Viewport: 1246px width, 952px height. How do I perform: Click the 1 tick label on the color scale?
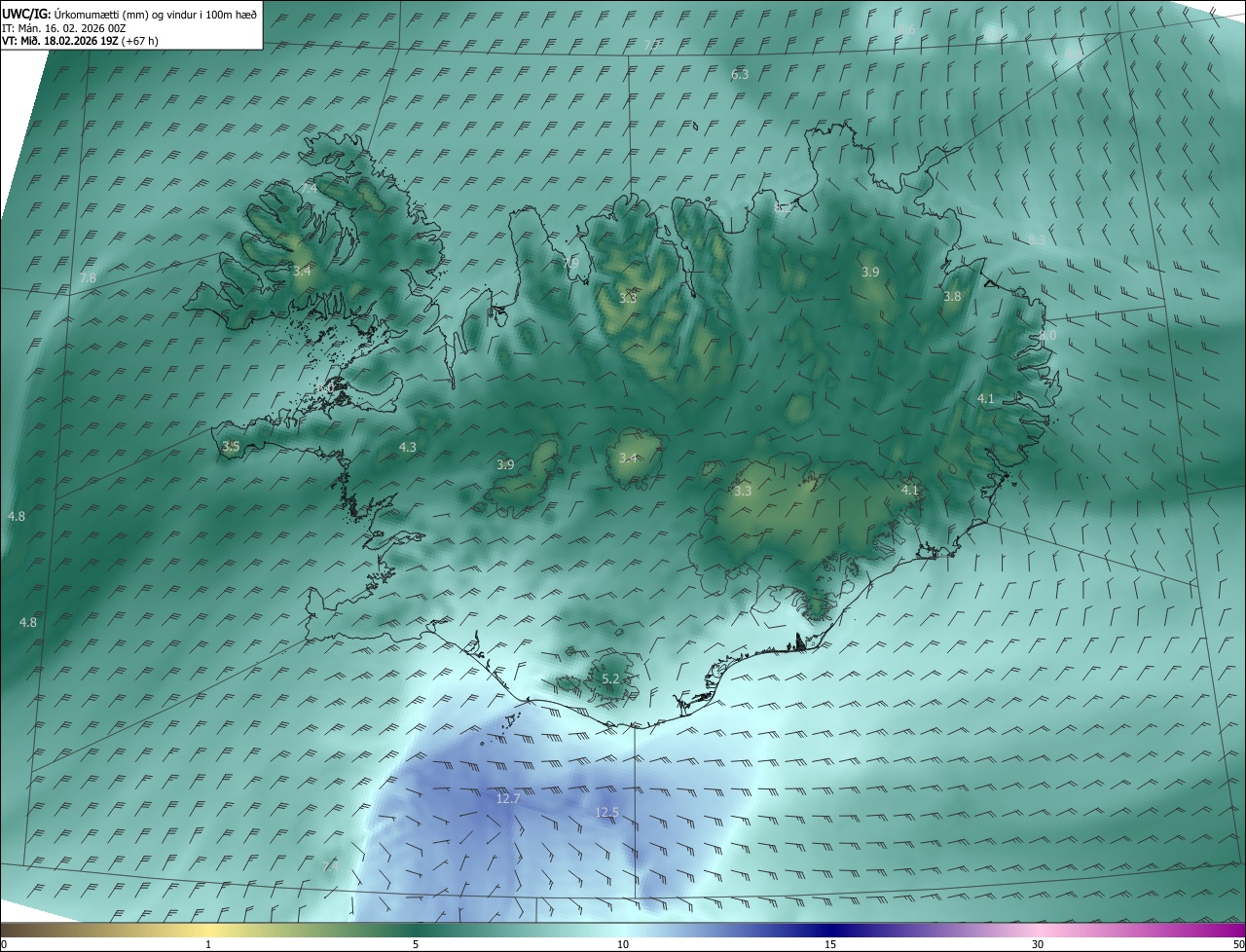[x=208, y=944]
